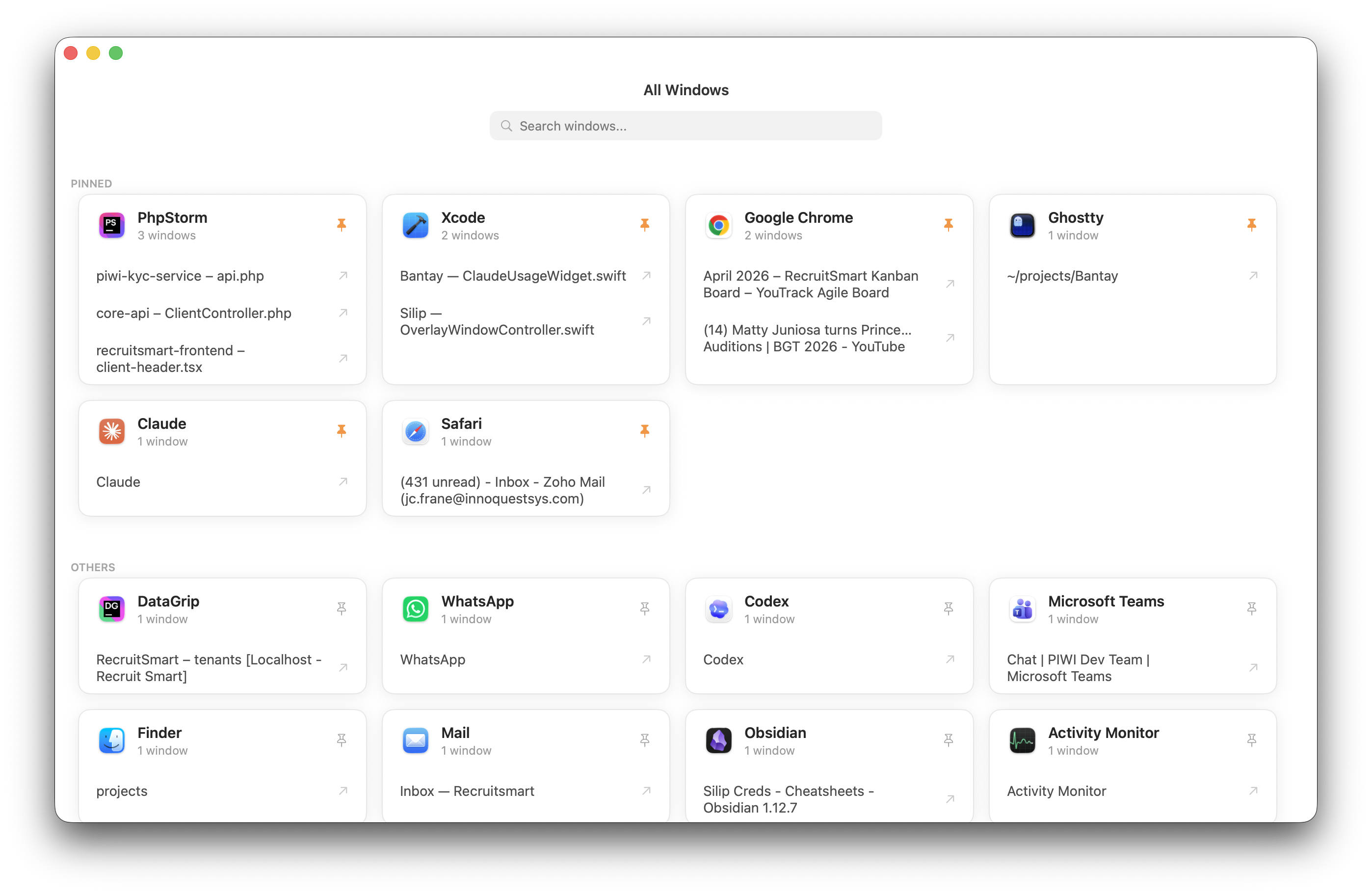Open arrow for Matty Juniosa YouTube window
Screen dimensions: 1372x895
(x=950, y=338)
